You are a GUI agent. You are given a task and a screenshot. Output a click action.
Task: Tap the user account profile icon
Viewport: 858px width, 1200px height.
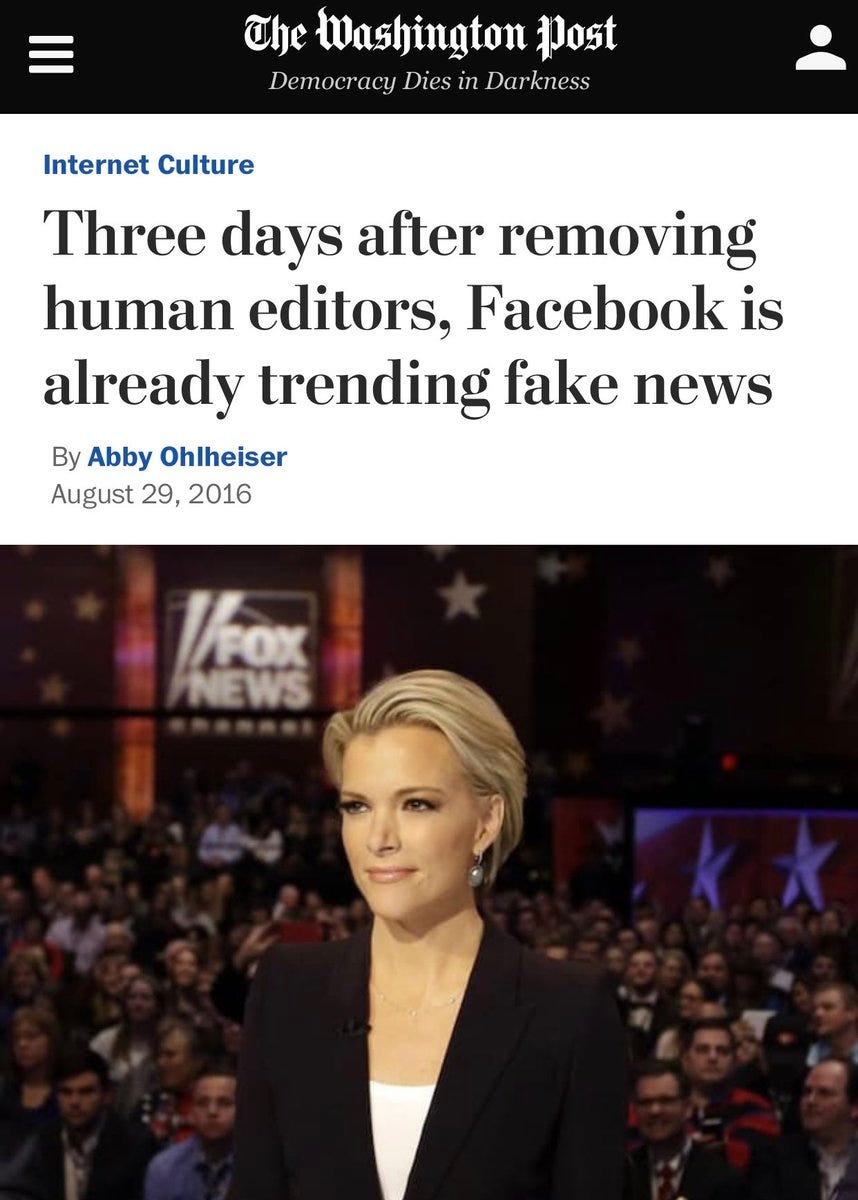click(x=820, y=48)
